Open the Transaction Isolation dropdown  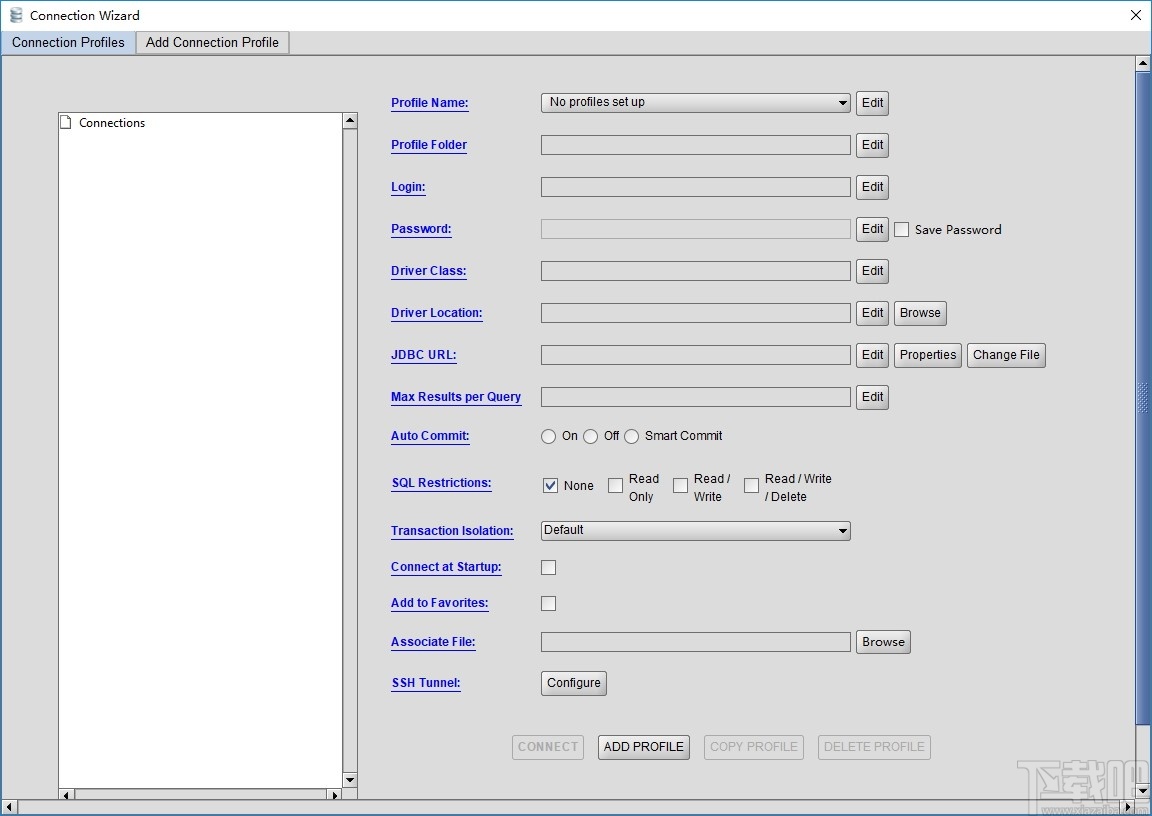[x=842, y=531]
